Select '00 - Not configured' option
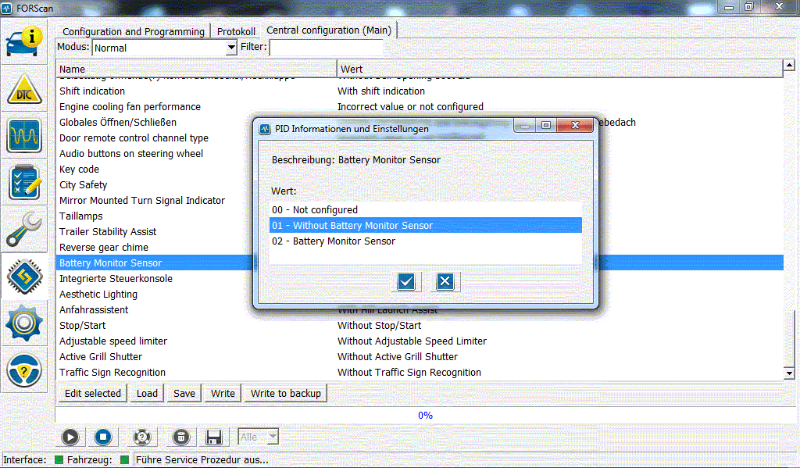800x468 pixels. [x=315, y=210]
